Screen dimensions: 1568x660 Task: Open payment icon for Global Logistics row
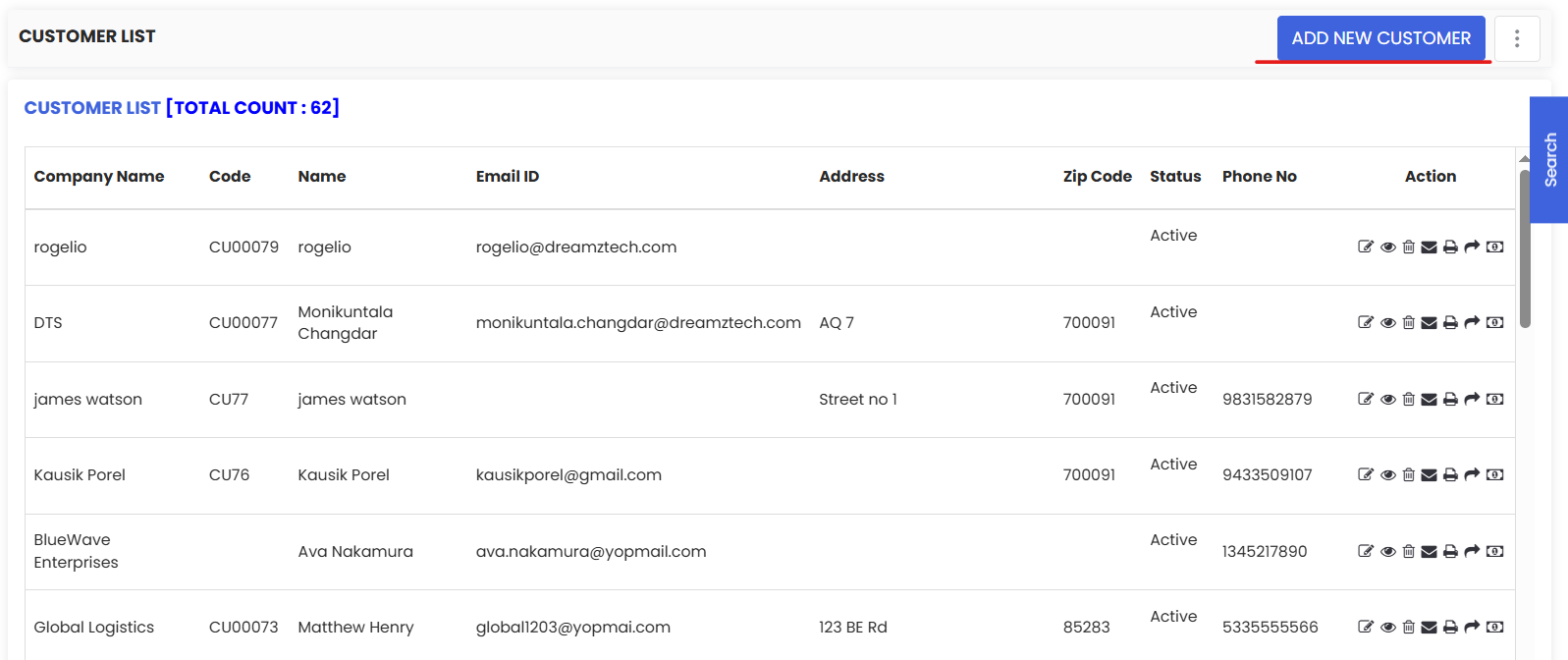[x=1494, y=628]
